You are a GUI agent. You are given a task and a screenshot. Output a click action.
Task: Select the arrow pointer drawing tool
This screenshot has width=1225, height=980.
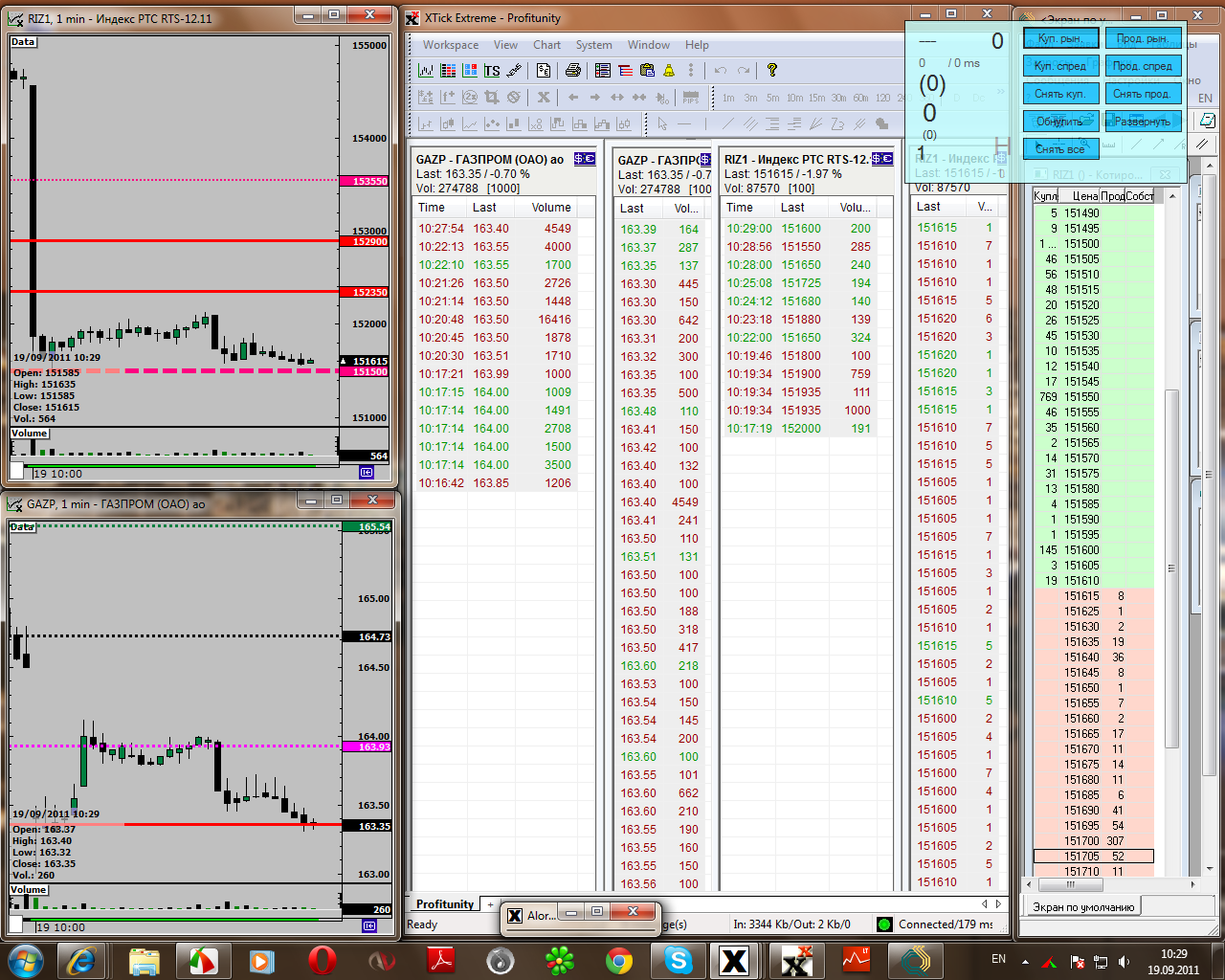pyautogui.click(x=661, y=124)
